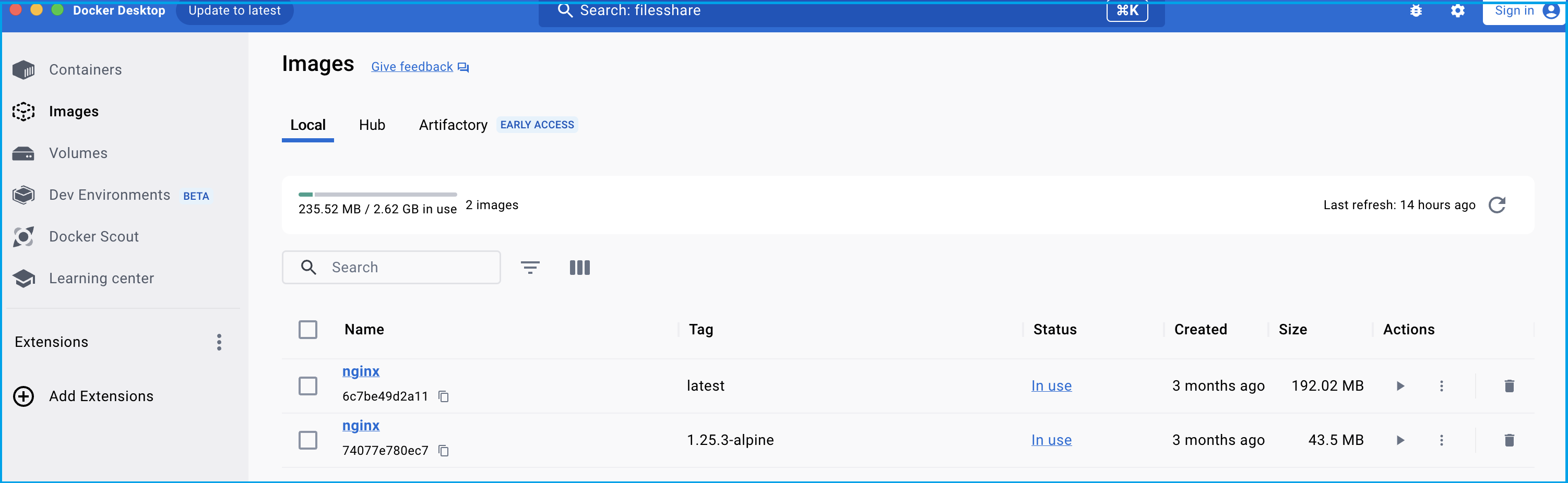The image size is (1568, 483).
Task: Click the Add Extensions plus icon
Action: click(23, 396)
